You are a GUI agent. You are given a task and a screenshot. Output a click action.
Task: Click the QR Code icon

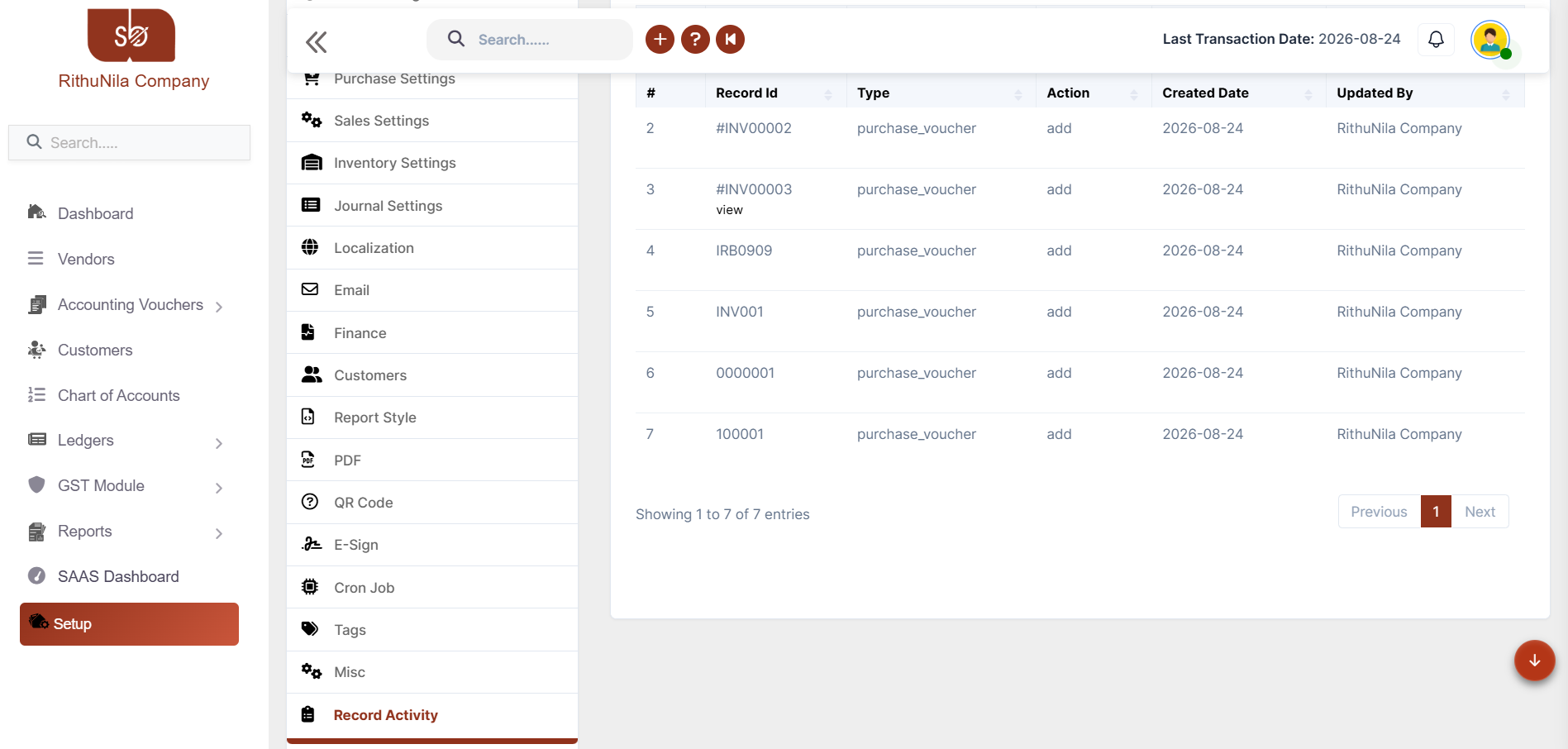point(310,501)
